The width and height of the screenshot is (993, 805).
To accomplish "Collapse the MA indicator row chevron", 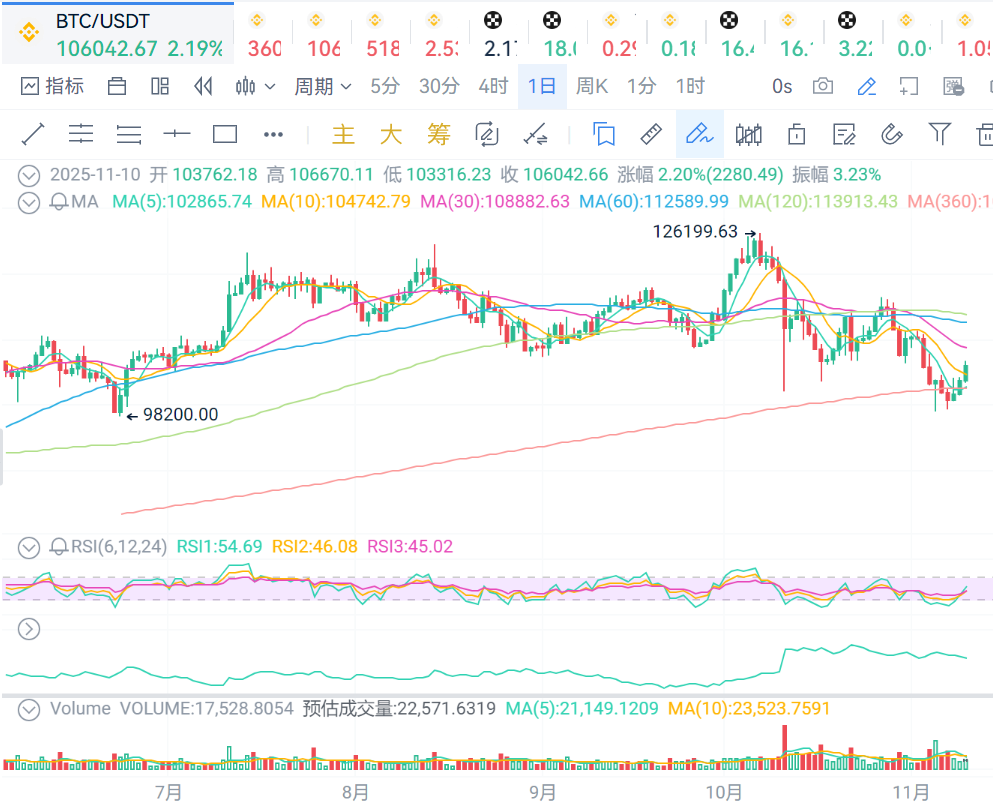I will pyautogui.click(x=30, y=202).
